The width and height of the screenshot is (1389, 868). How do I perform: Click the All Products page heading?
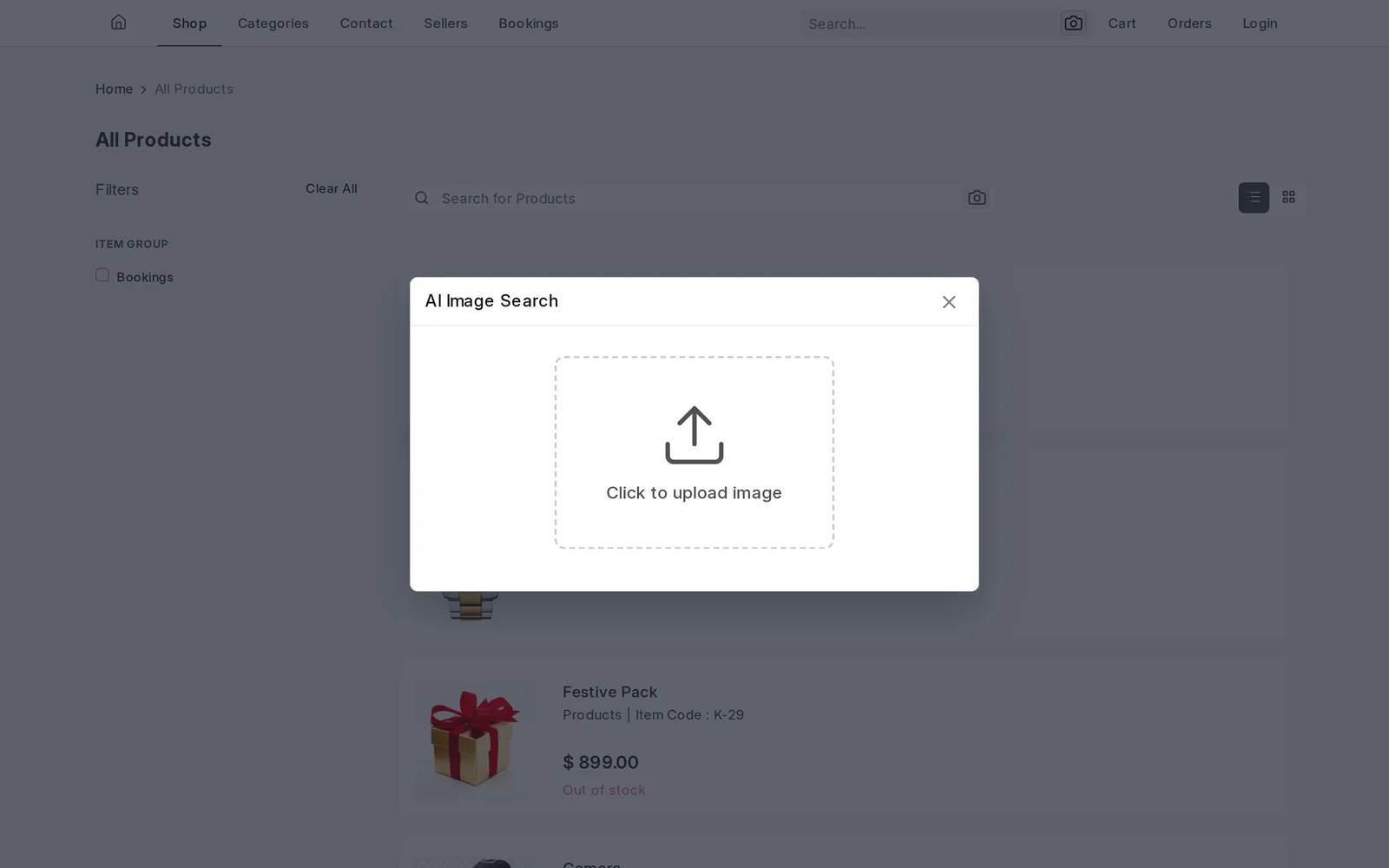(x=154, y=140)
